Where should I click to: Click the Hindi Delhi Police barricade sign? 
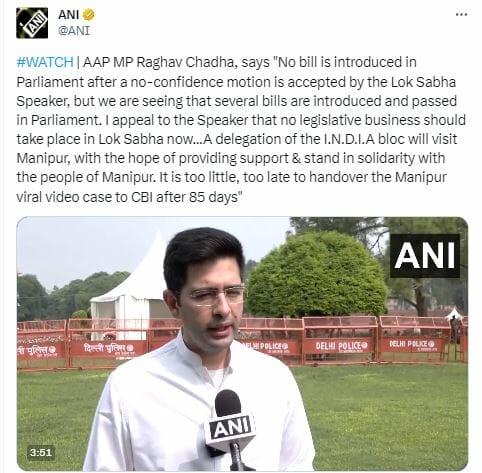(x=109, y=349)
